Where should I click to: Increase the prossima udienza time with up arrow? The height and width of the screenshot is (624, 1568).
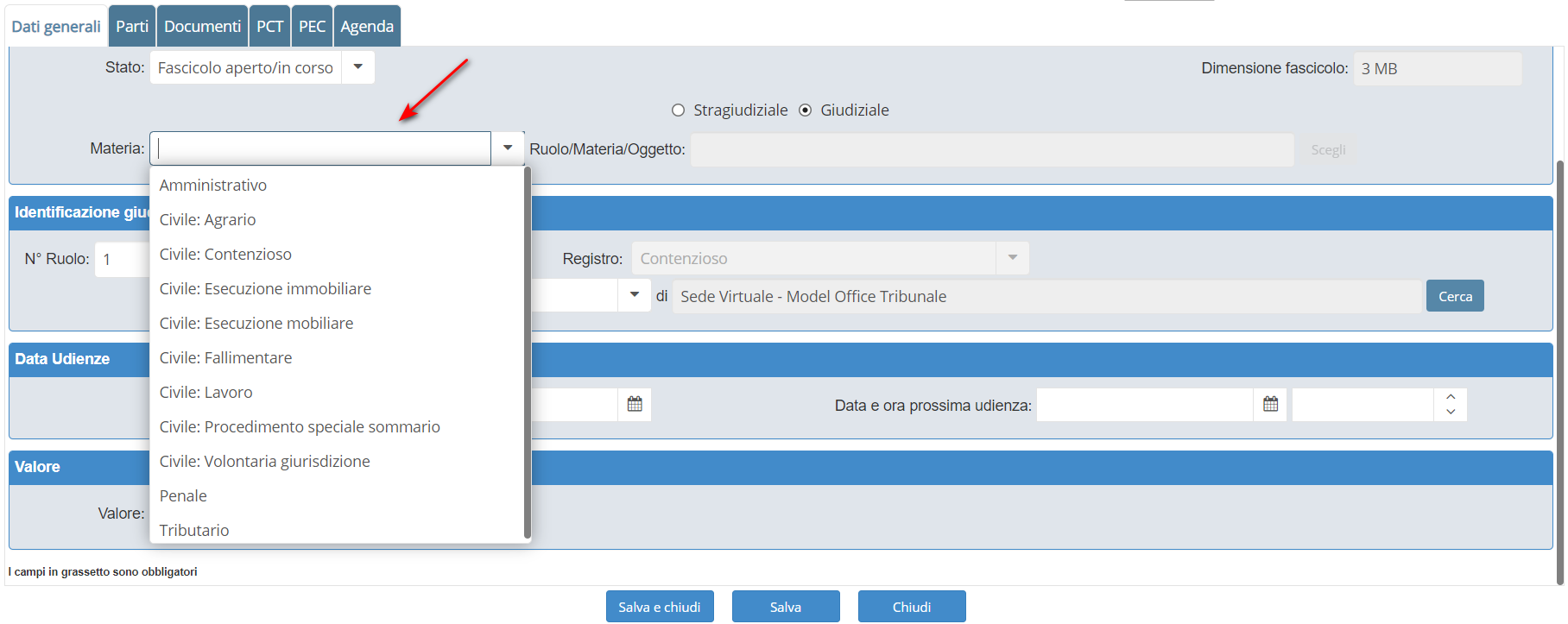1451,397
